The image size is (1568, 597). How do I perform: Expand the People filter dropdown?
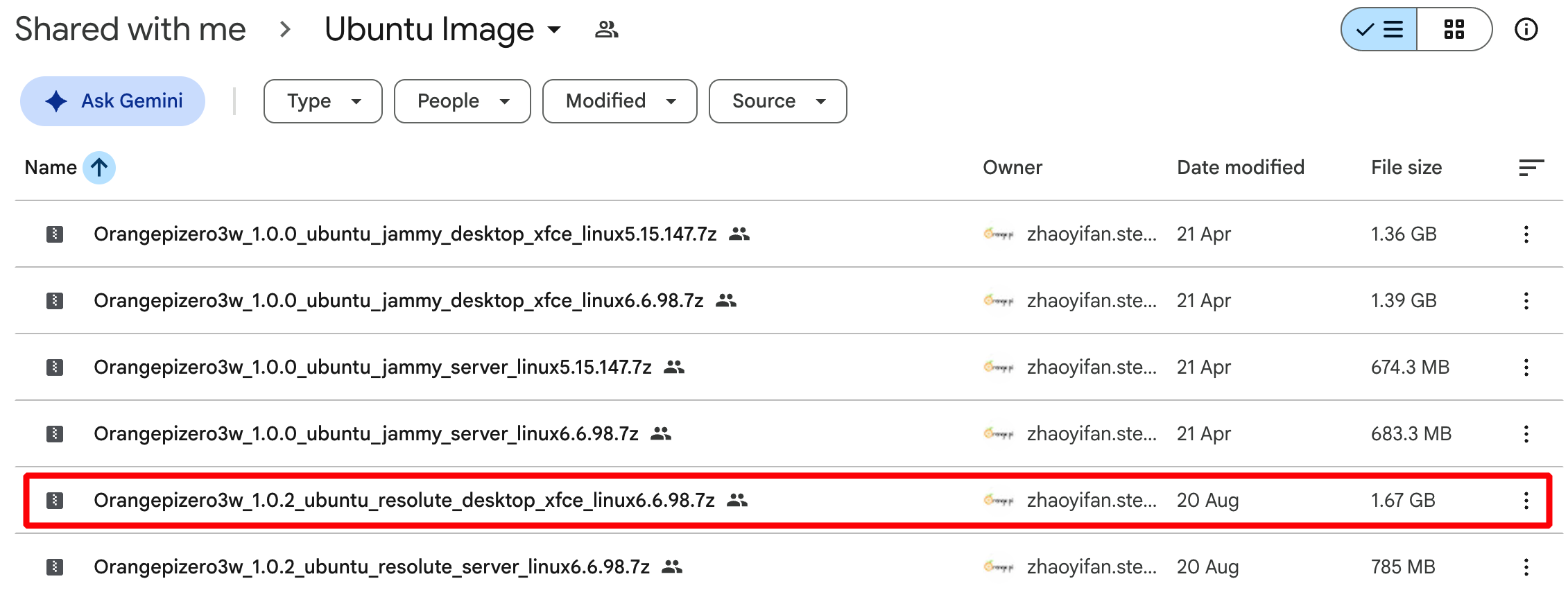(463, 101)
